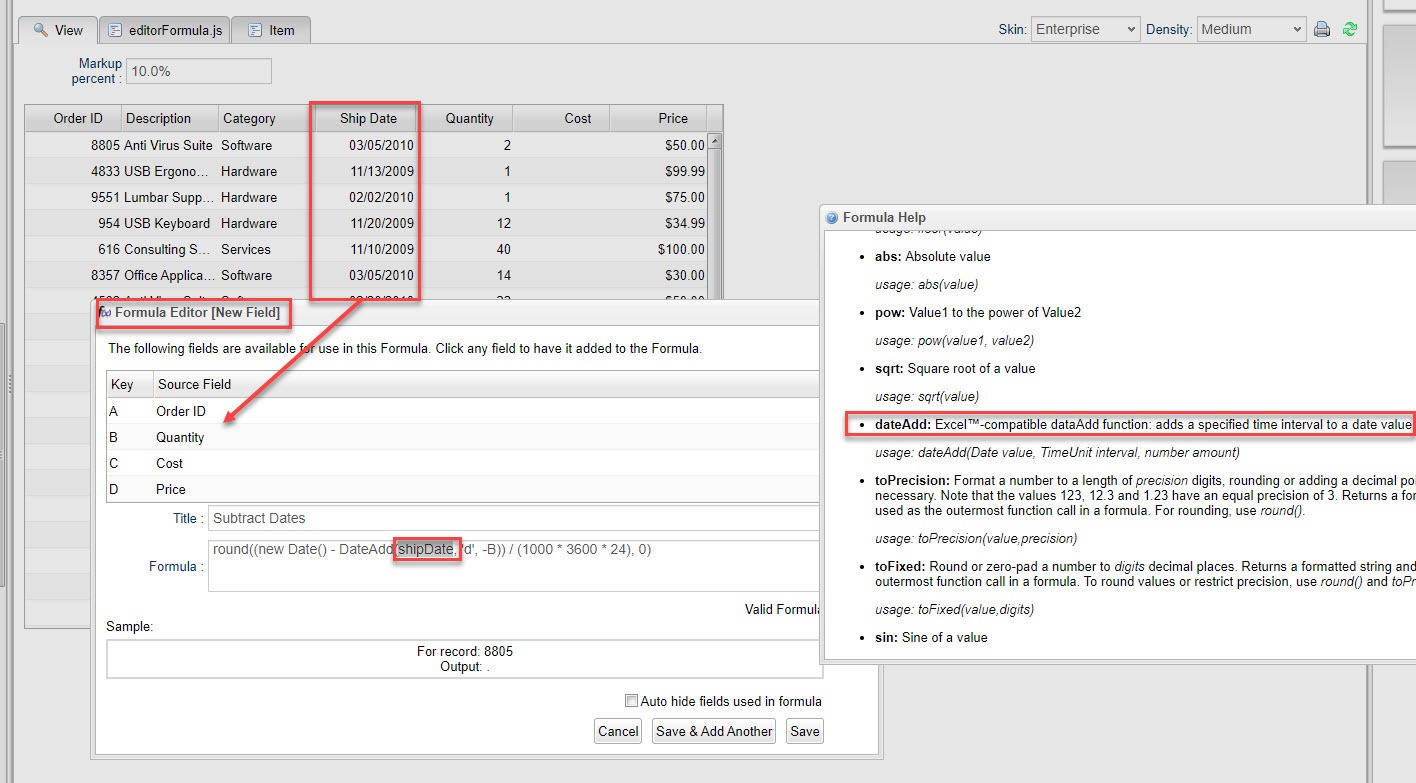Image resolution: width=1416 pixels, height=783 pixels.
Task: Select the 8357 Office Applica... row
Action: [366, 275]
